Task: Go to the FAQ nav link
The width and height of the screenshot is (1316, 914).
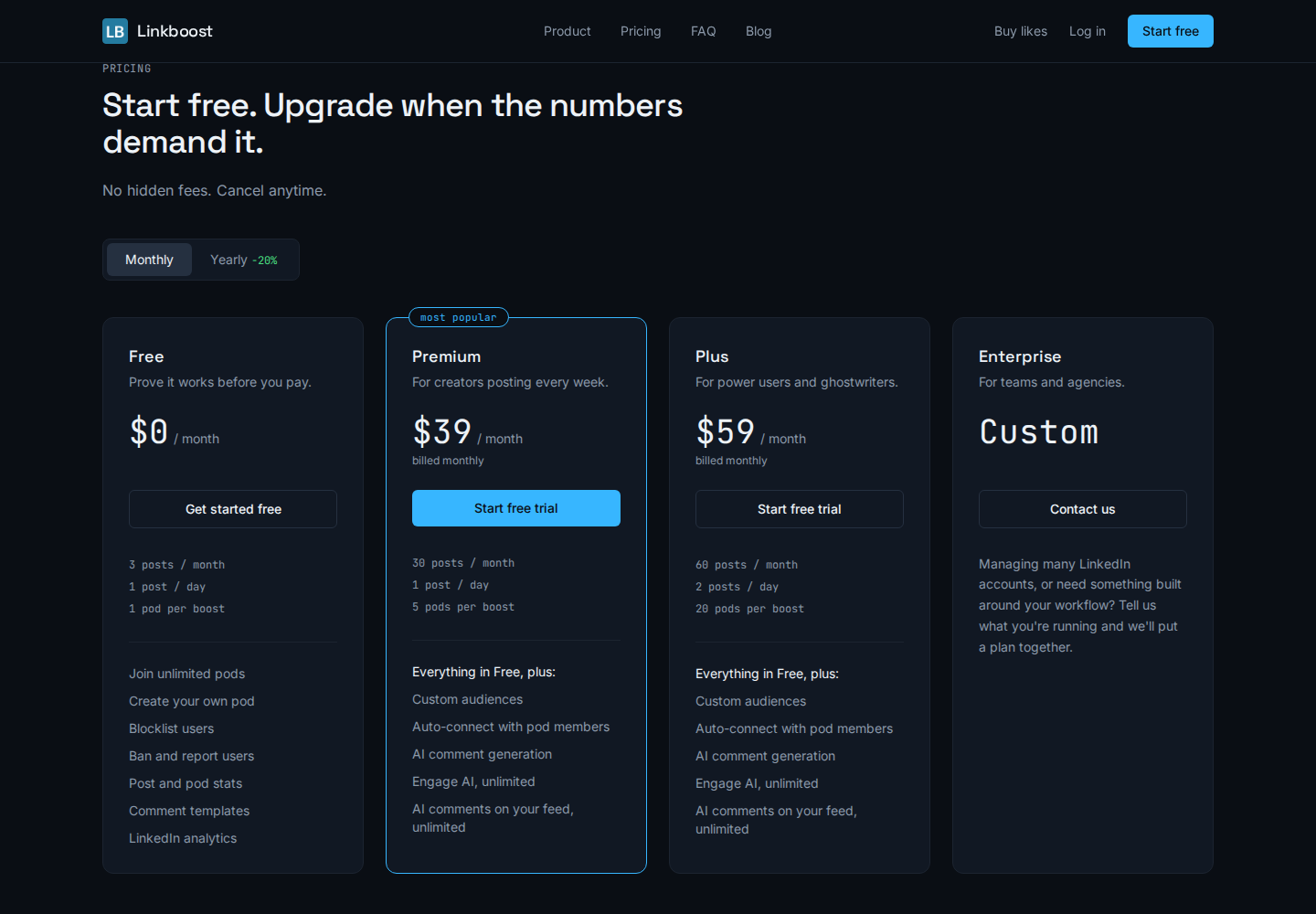Action: 703,31
